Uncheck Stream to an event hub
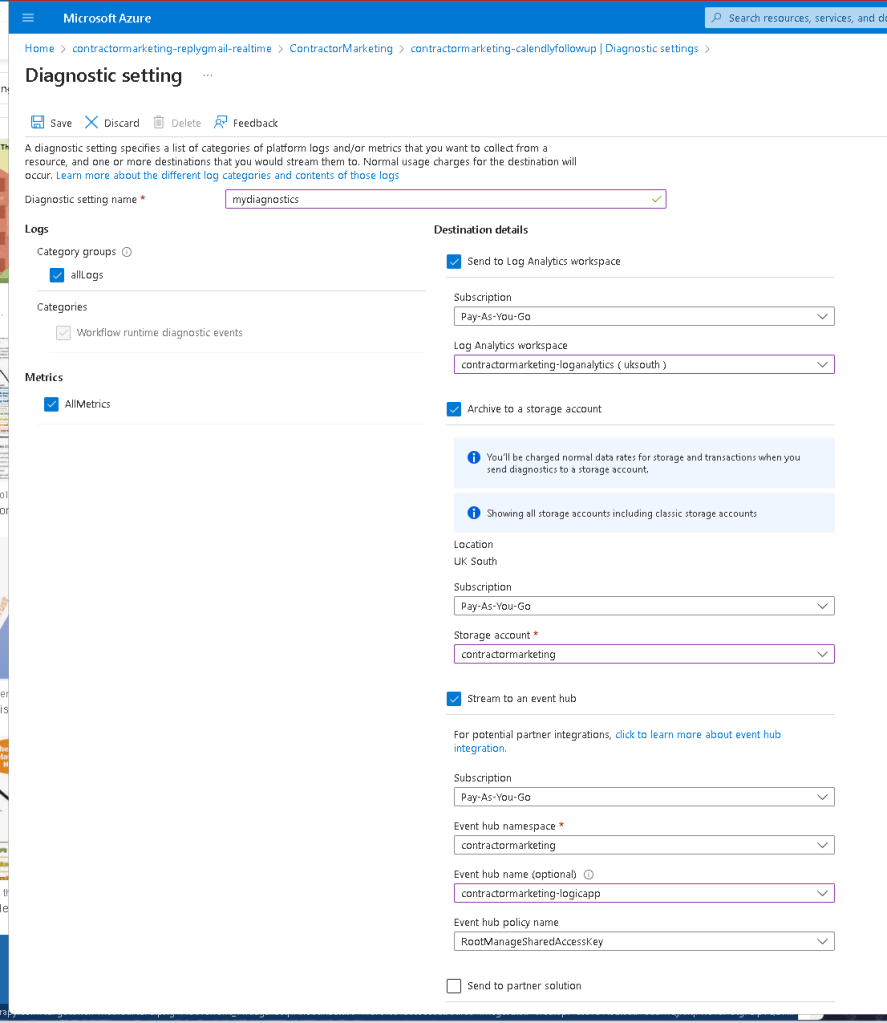The height and width of the screenshot is (1023, 887). (x=454, y=699)
